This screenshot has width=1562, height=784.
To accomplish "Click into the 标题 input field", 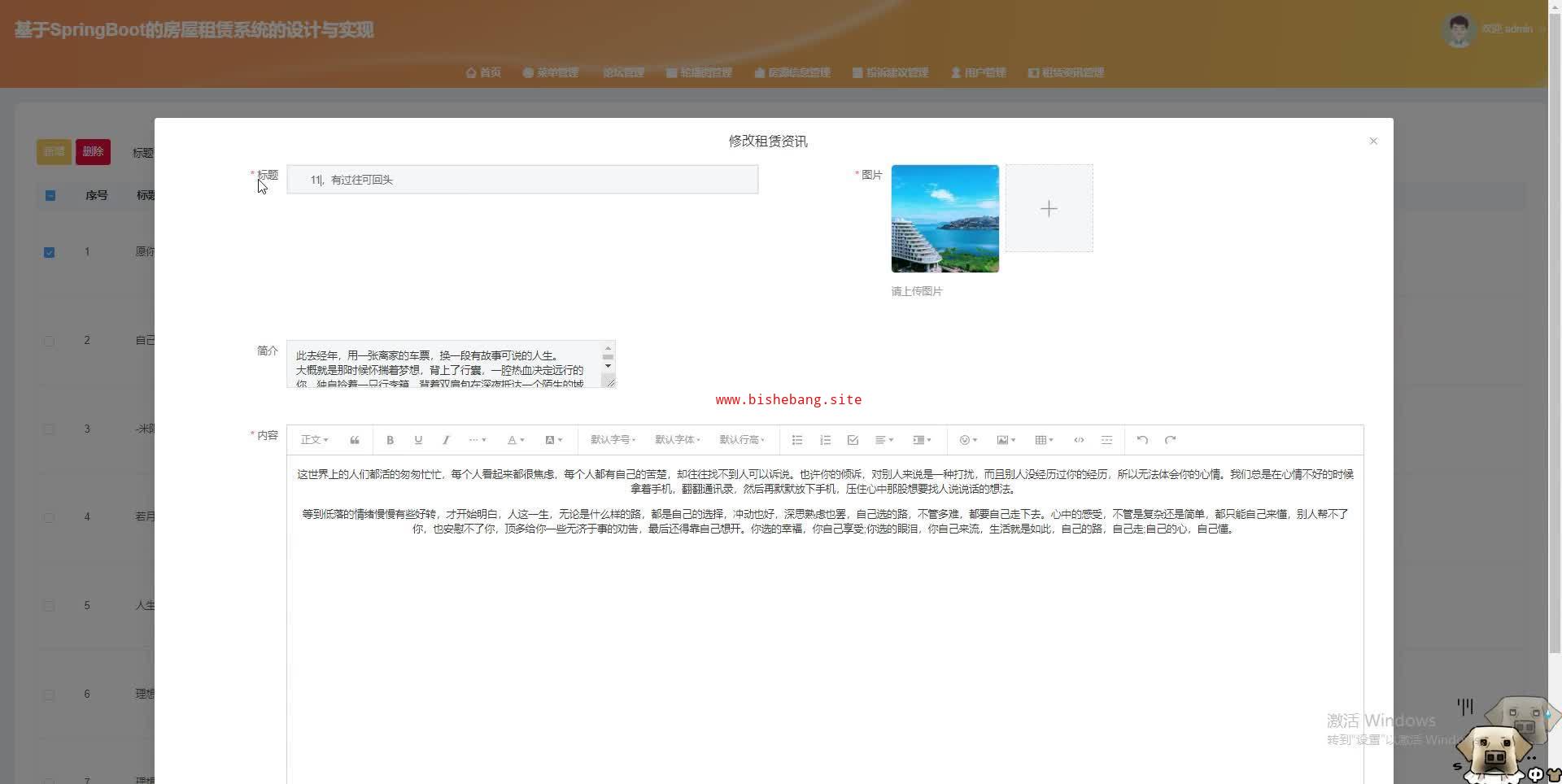I will tap(522, 180).
